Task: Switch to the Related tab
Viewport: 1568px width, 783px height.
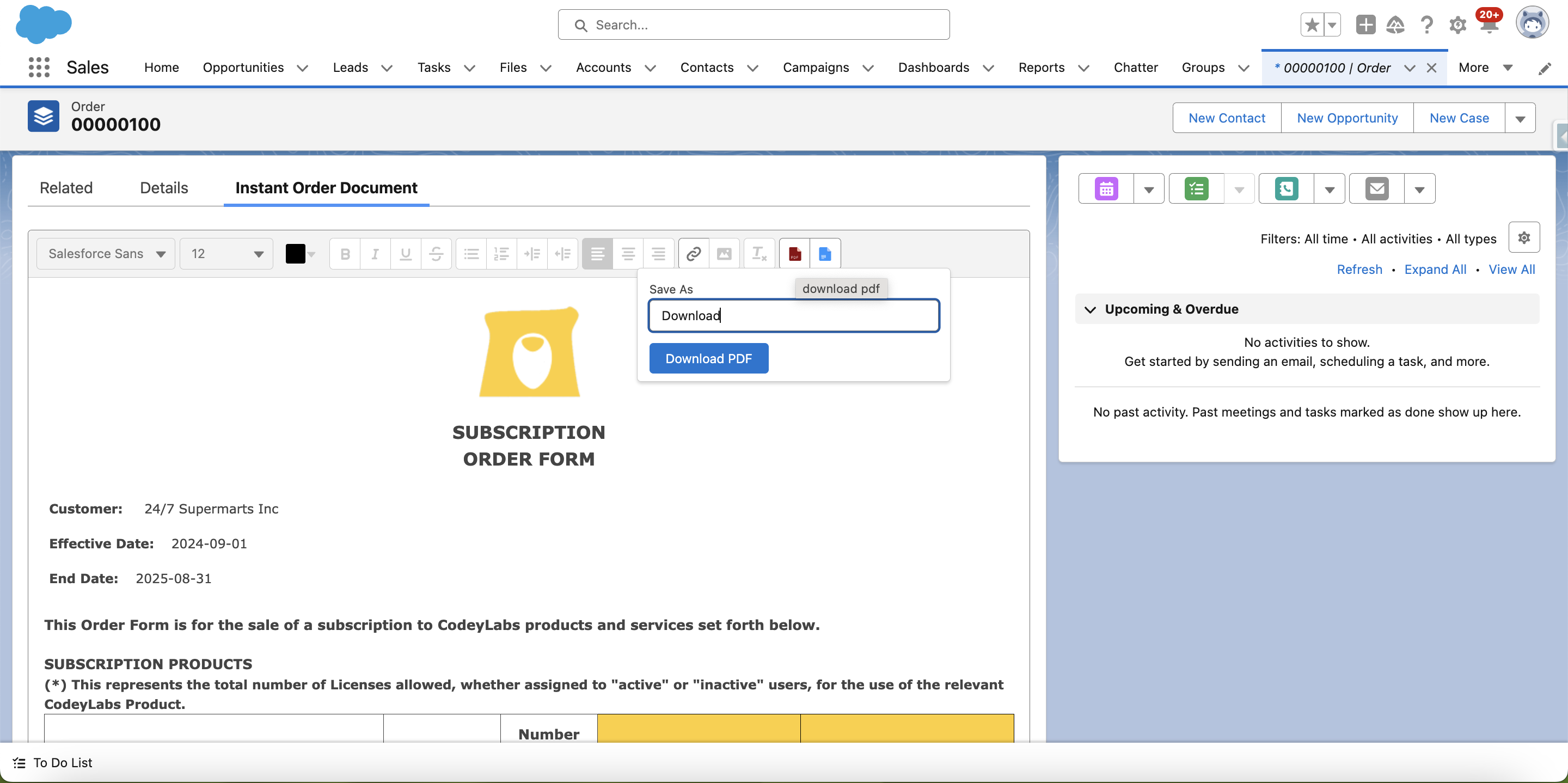Action: pos(66,188)
